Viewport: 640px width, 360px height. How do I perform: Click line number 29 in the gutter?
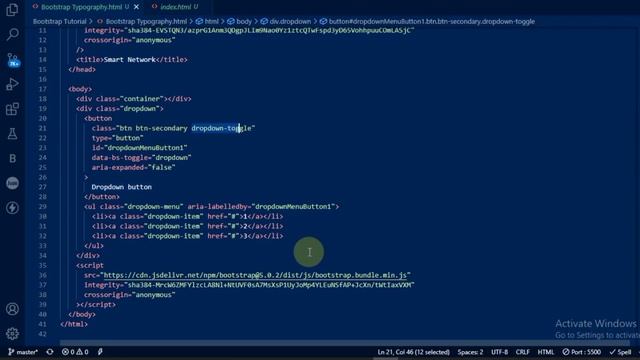tap(42, 207)
